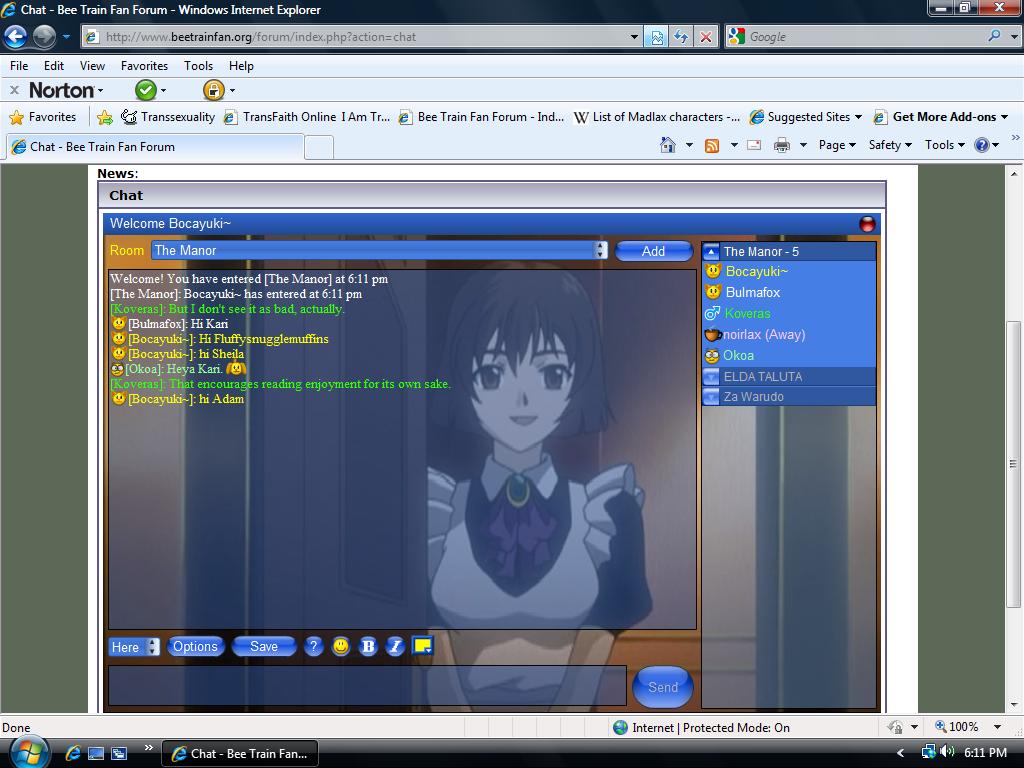Open the smiley emoticon picker
Image resolution: width=1024 pixels, height=768 pixels.
pos(341,647)
